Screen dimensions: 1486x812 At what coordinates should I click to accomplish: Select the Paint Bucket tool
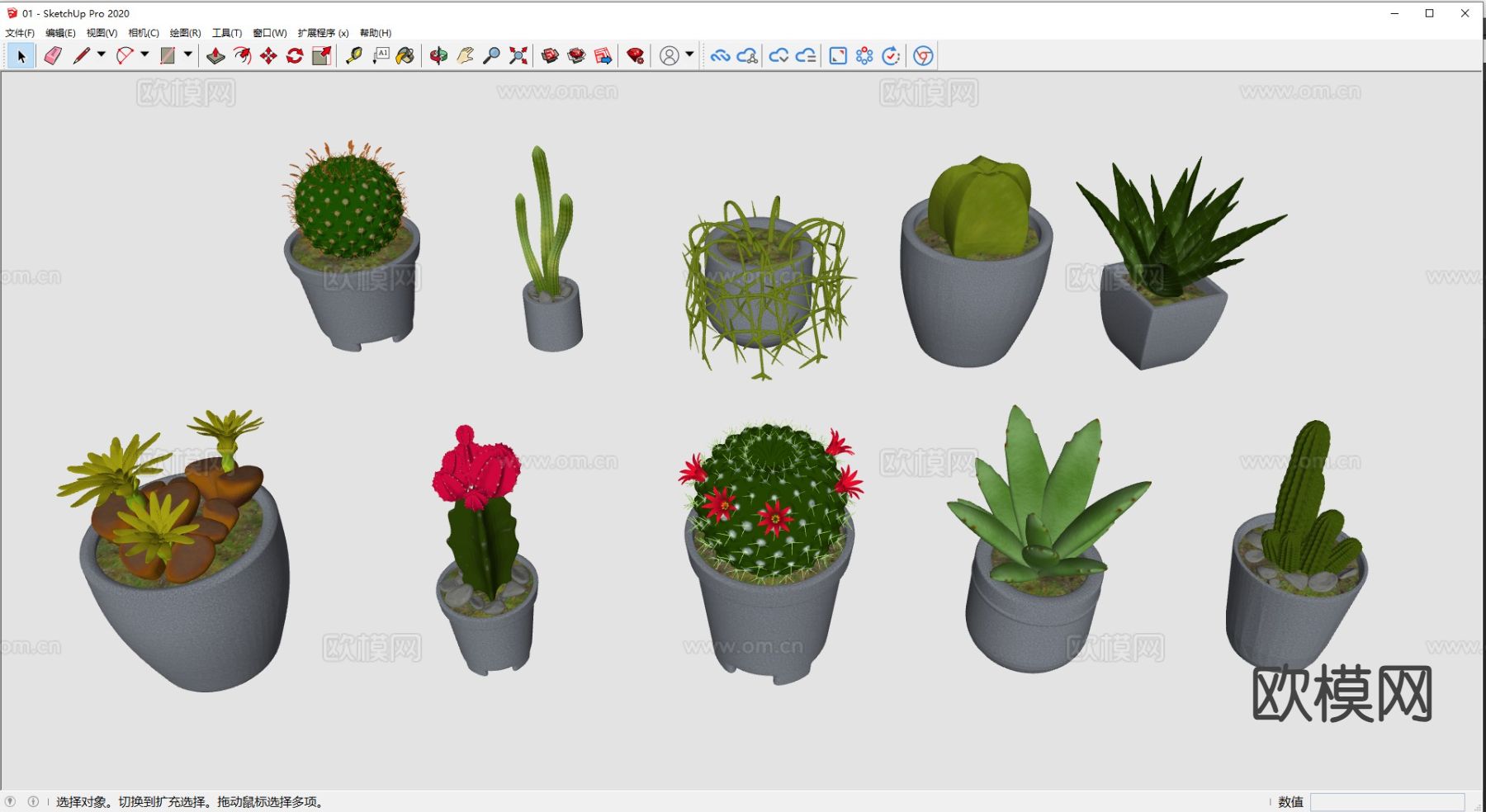405,55
